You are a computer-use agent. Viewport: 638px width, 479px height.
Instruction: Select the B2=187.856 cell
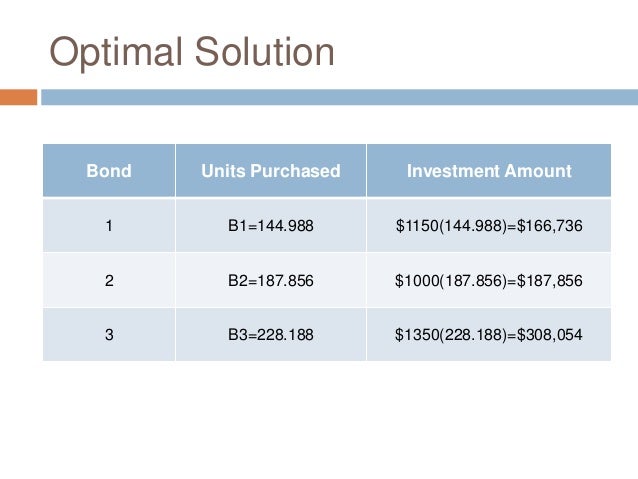tap(271, 280)
